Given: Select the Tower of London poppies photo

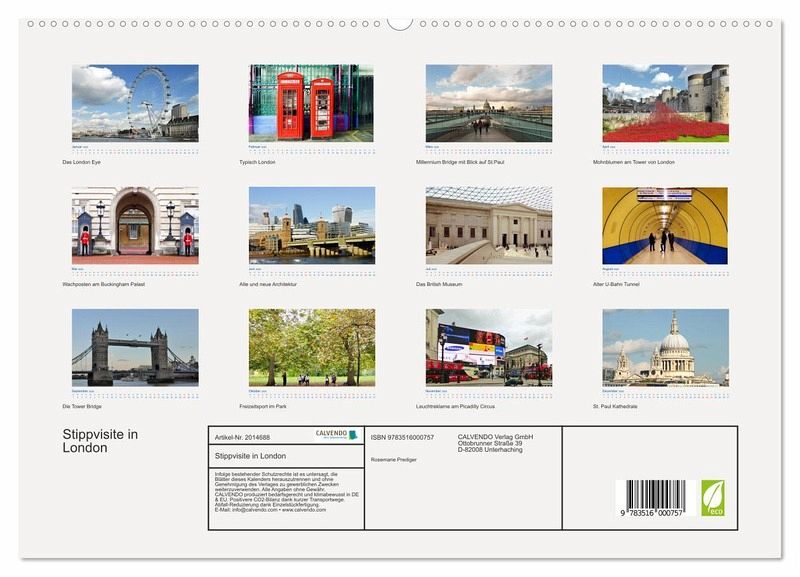Looking at the screenshot, I should [665, 103].
